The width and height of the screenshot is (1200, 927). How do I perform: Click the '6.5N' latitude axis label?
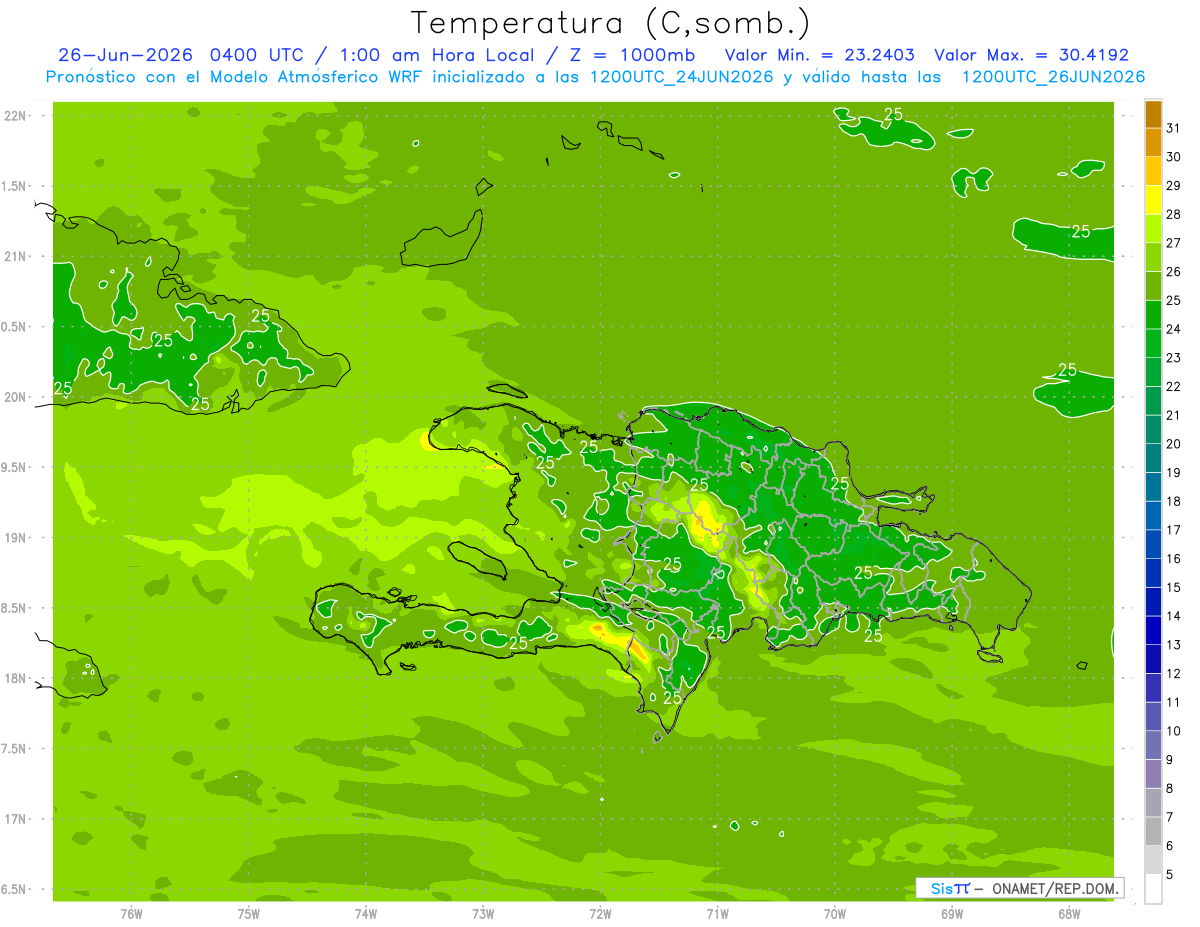point(15,889)
